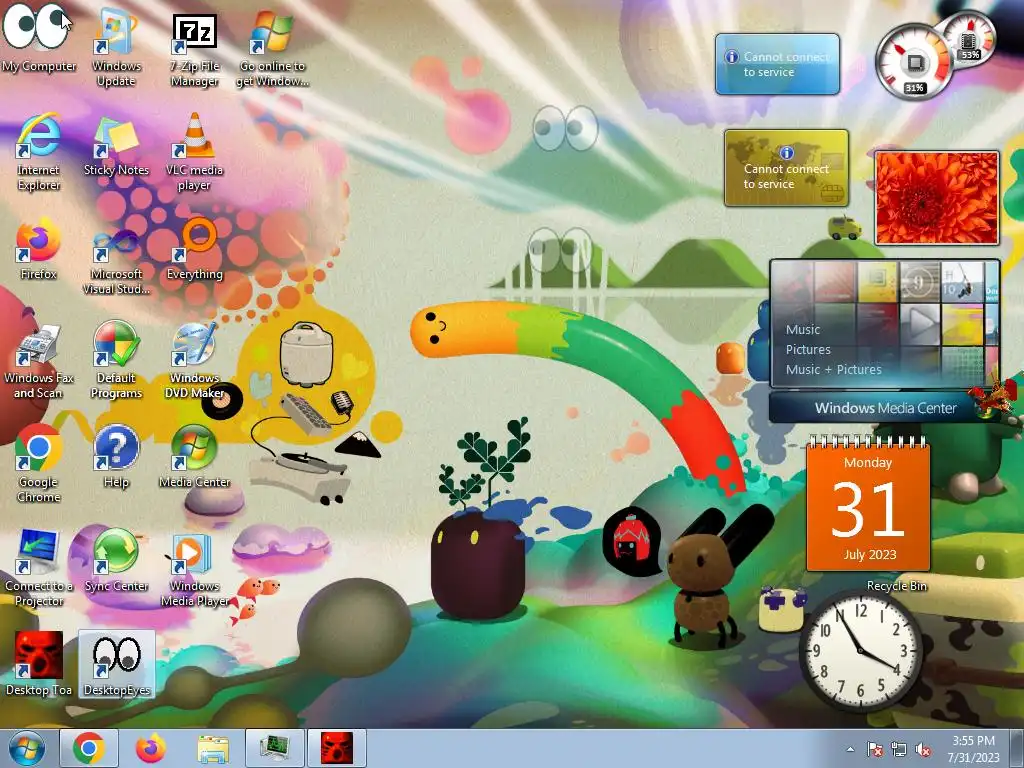Click the network status tray icon
This screenshot has width=1024, height=768.
click(899, 750)
